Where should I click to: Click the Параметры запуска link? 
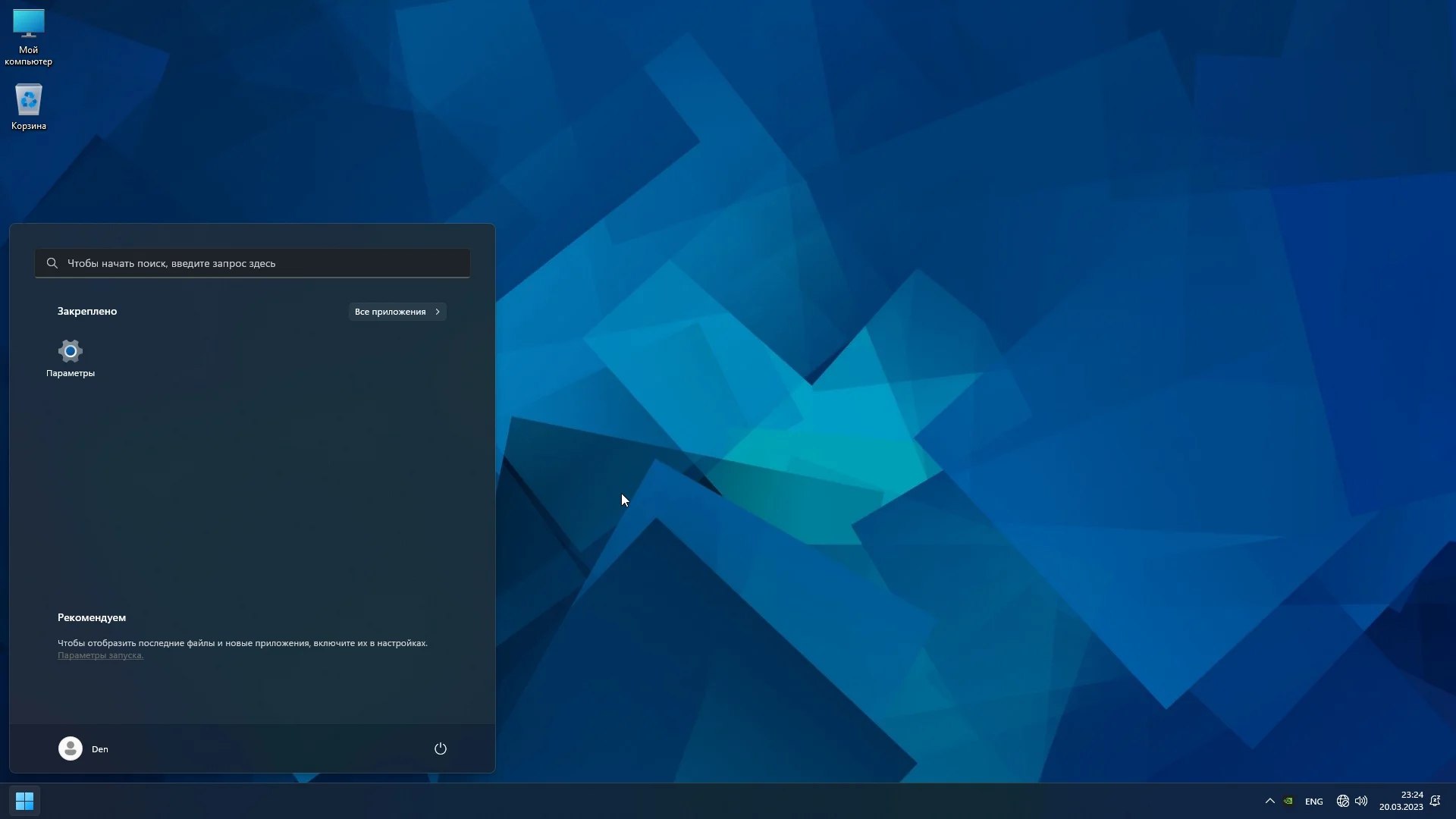point(100,655)
